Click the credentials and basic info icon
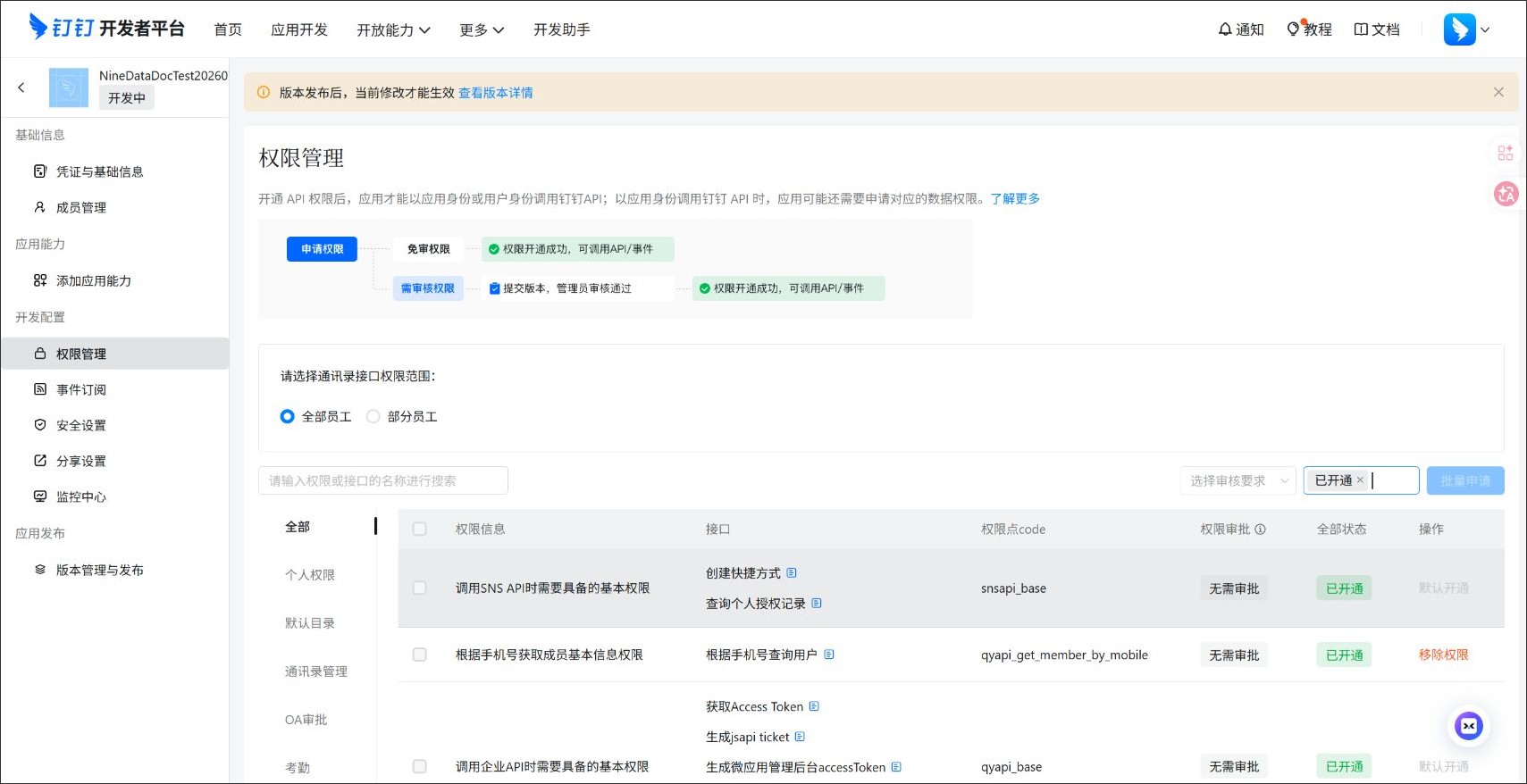 [39, 171]
